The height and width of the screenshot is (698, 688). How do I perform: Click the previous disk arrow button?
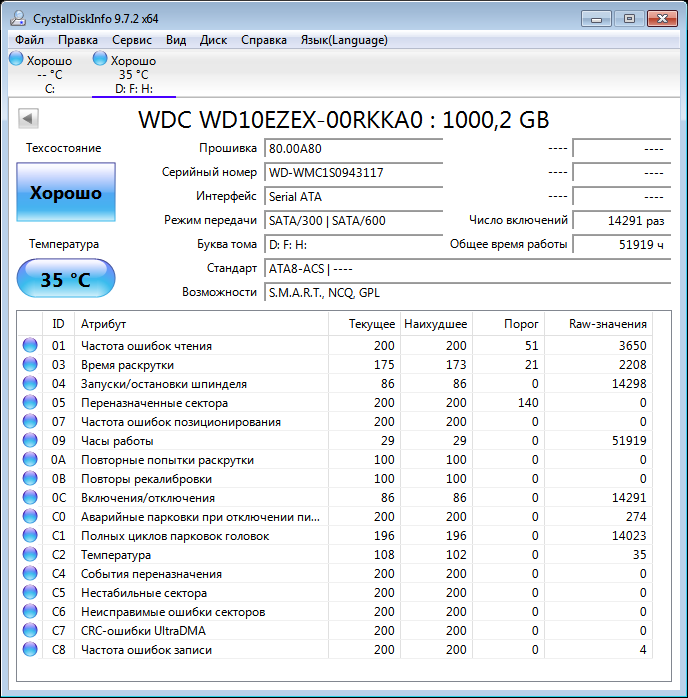pyautogui.click(x=28, y=119)
